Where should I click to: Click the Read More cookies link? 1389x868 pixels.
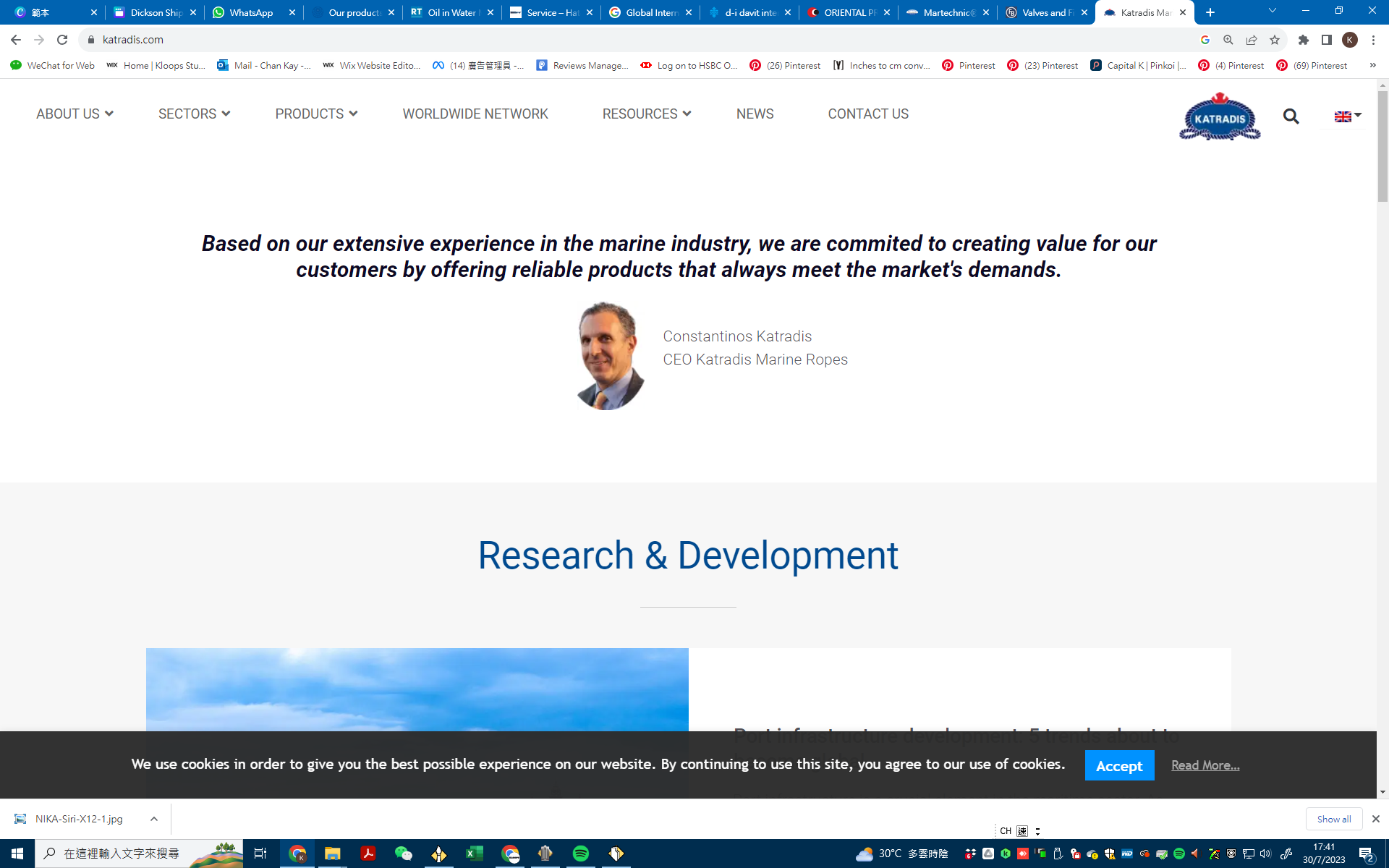pyautogui.click(x=1205, y=765)
